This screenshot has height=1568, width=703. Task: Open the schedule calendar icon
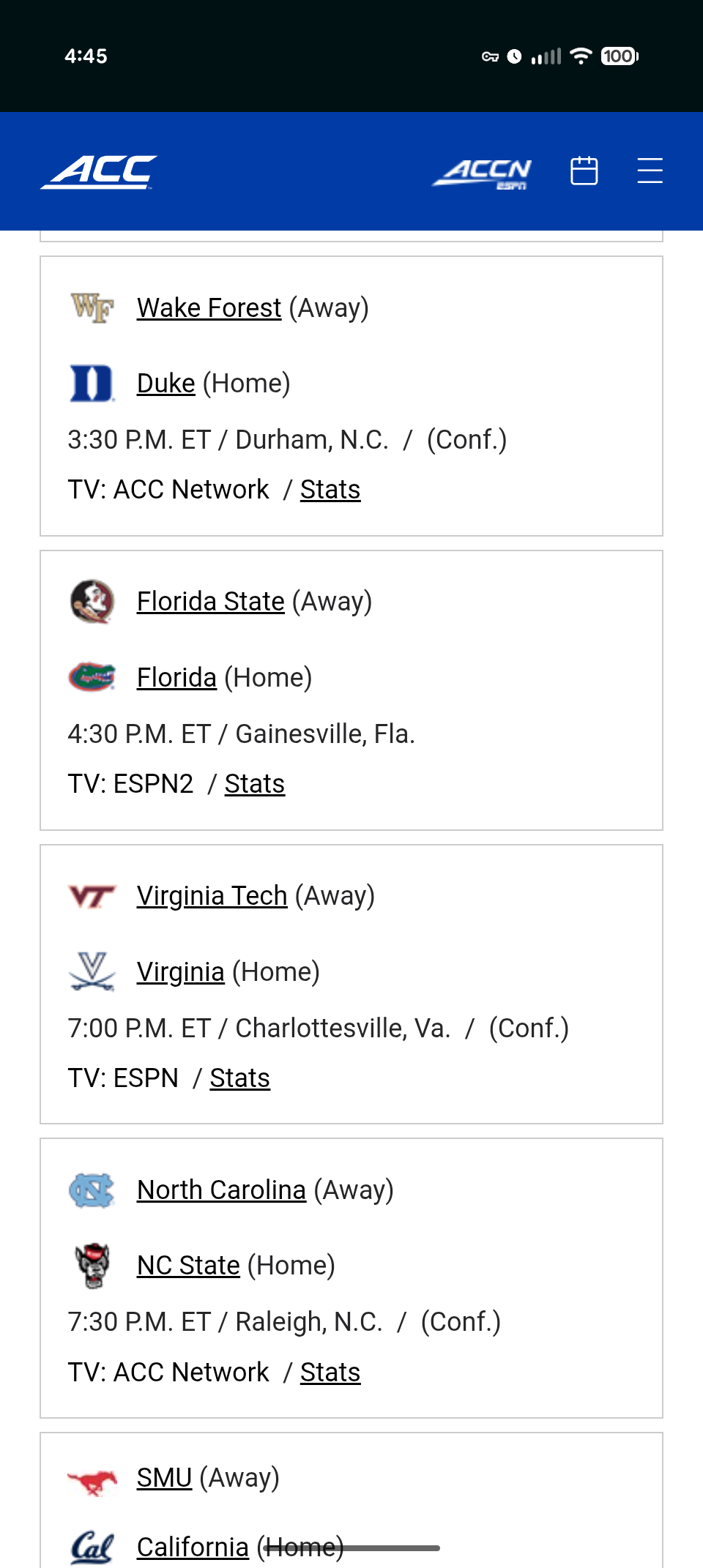click(x=584, y=171)
